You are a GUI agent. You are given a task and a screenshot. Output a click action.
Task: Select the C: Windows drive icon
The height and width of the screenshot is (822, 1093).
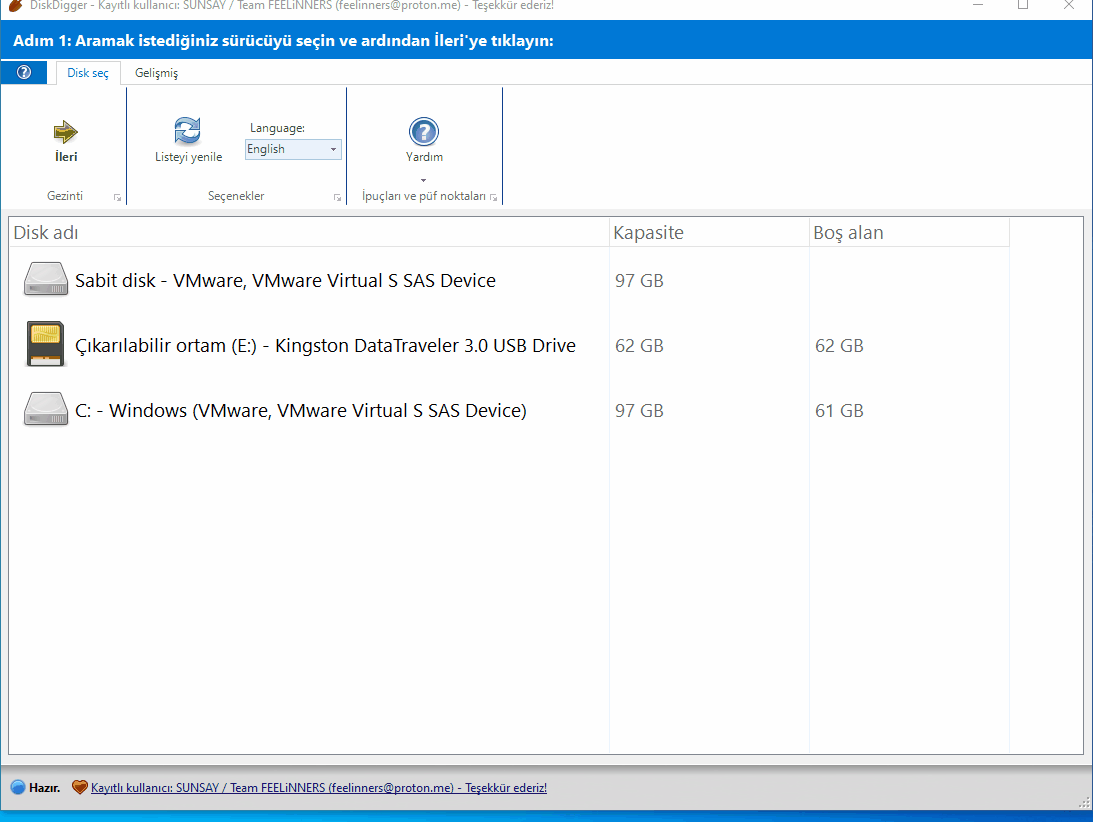pyautogui.click(x=46, y=410)
